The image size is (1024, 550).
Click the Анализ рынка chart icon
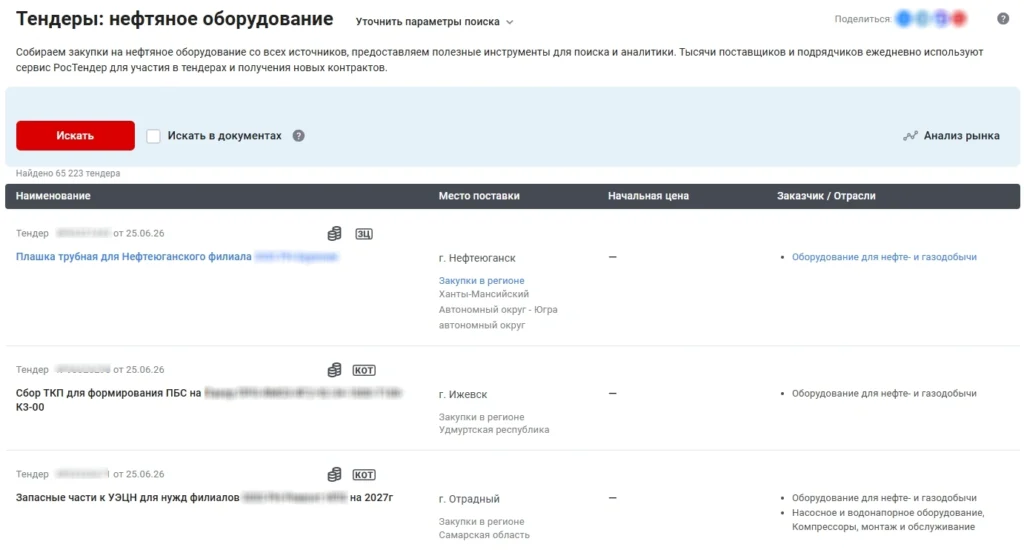910,136
